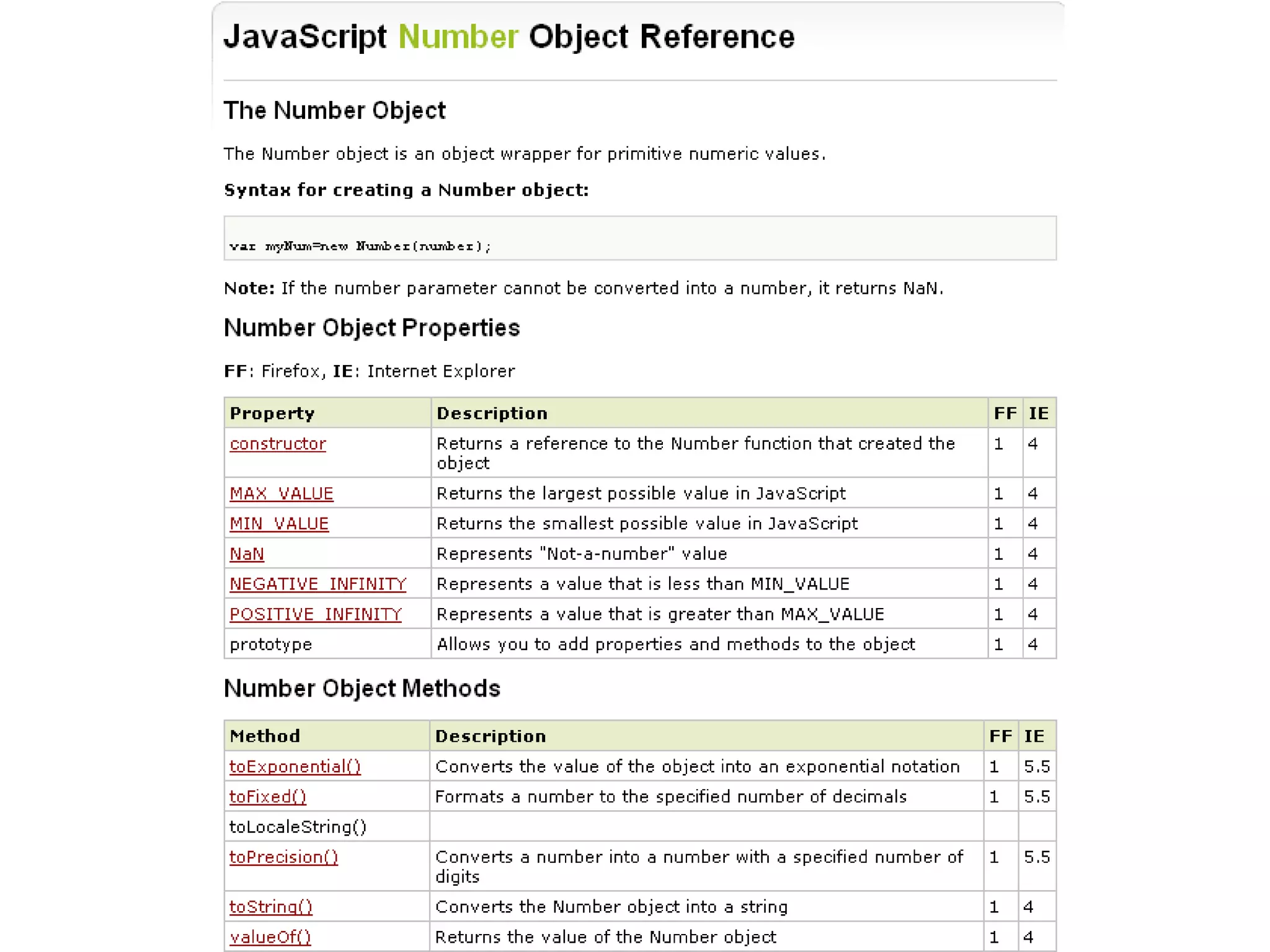The height and width of the screenshot is (952, 1270).
Task: Click the Property column header
Action: click(x=272, y=413)
